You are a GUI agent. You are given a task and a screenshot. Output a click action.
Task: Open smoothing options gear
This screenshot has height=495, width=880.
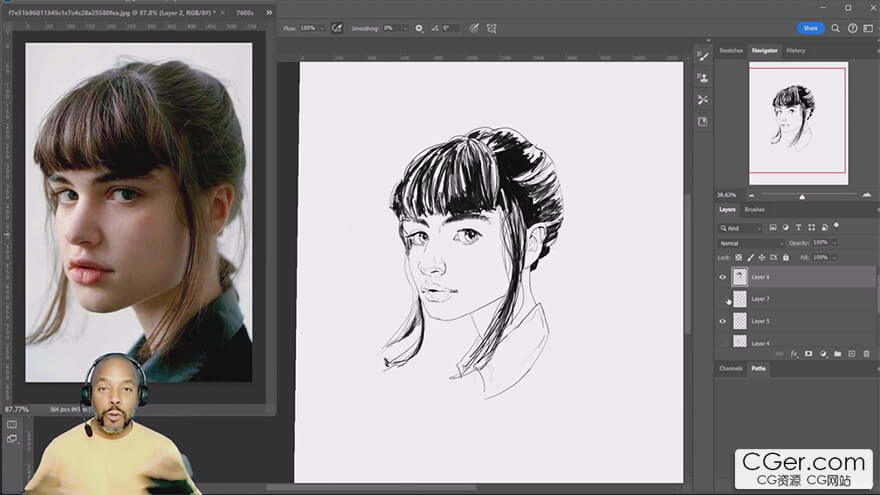pos(419,28)
